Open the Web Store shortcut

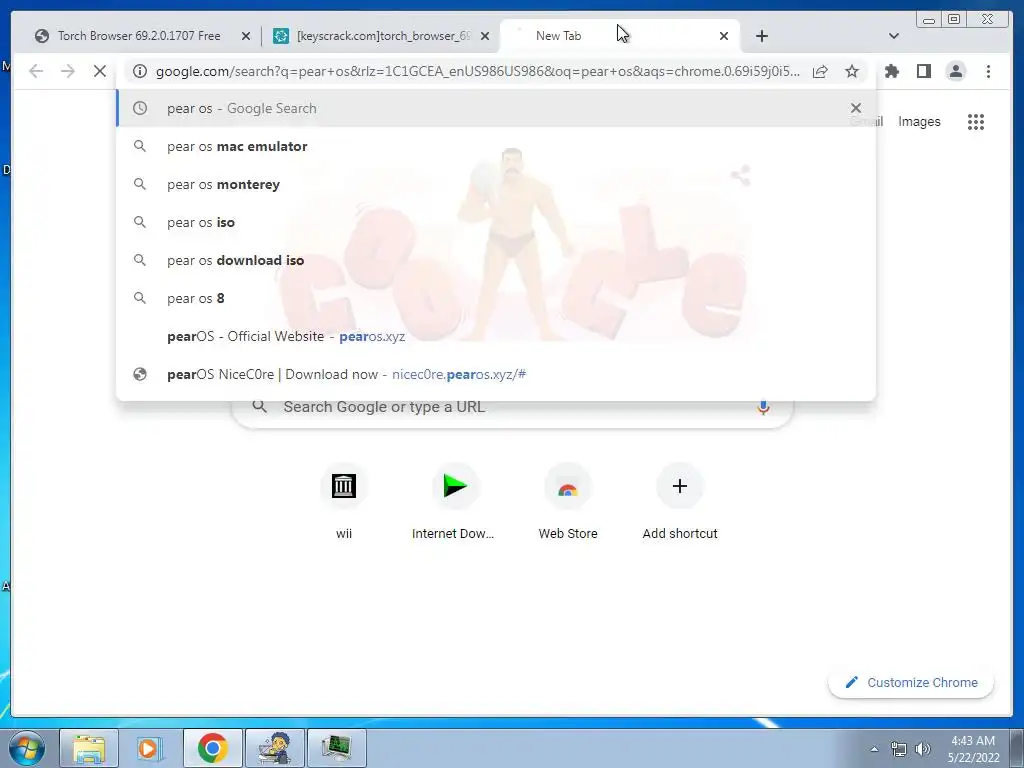pyautogui.click(x=568, y=502)
